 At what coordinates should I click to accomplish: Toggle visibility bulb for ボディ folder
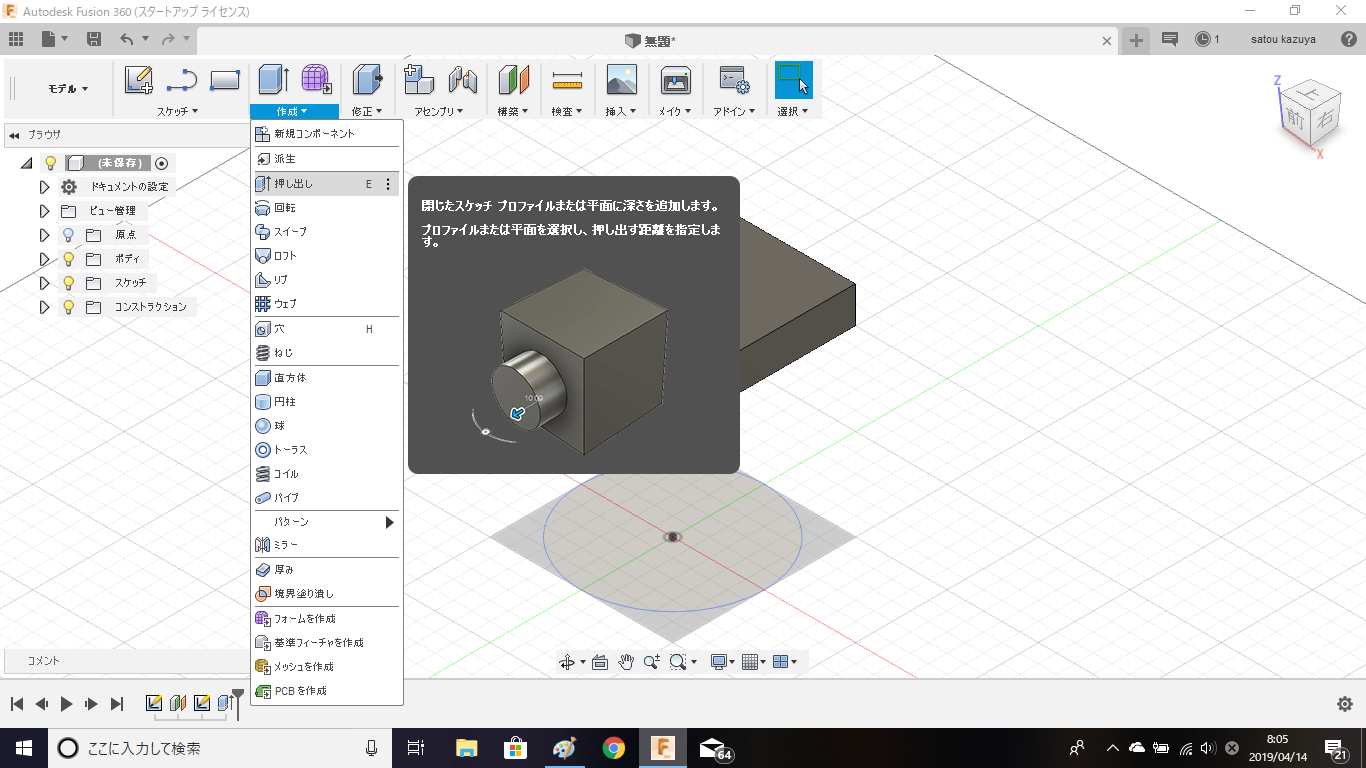click(x=69, y=259)
